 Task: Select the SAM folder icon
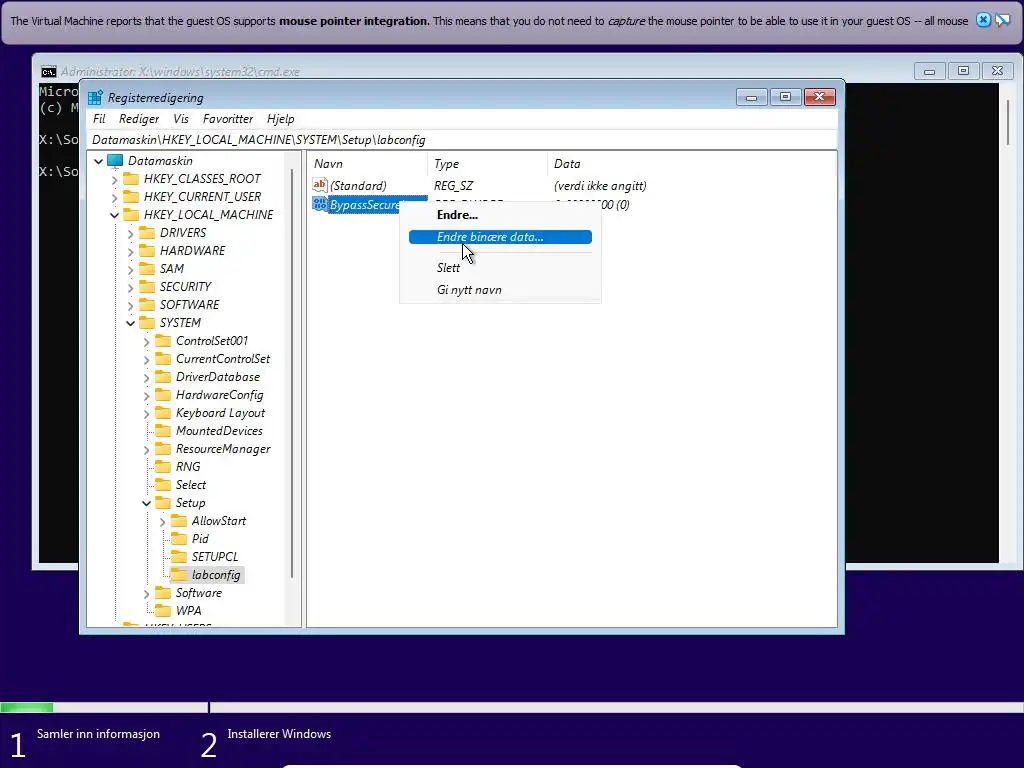click(x=148, y=268)
